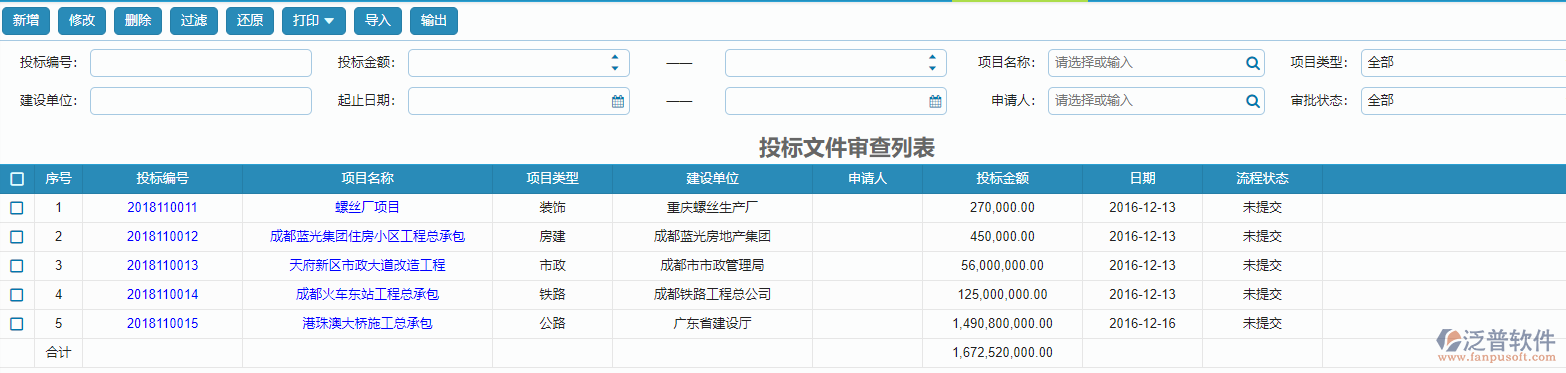This screenshot has height=373, width=1566.
Task: Open 天府新区市政大道改造工程 link
Action: point(367,266)
